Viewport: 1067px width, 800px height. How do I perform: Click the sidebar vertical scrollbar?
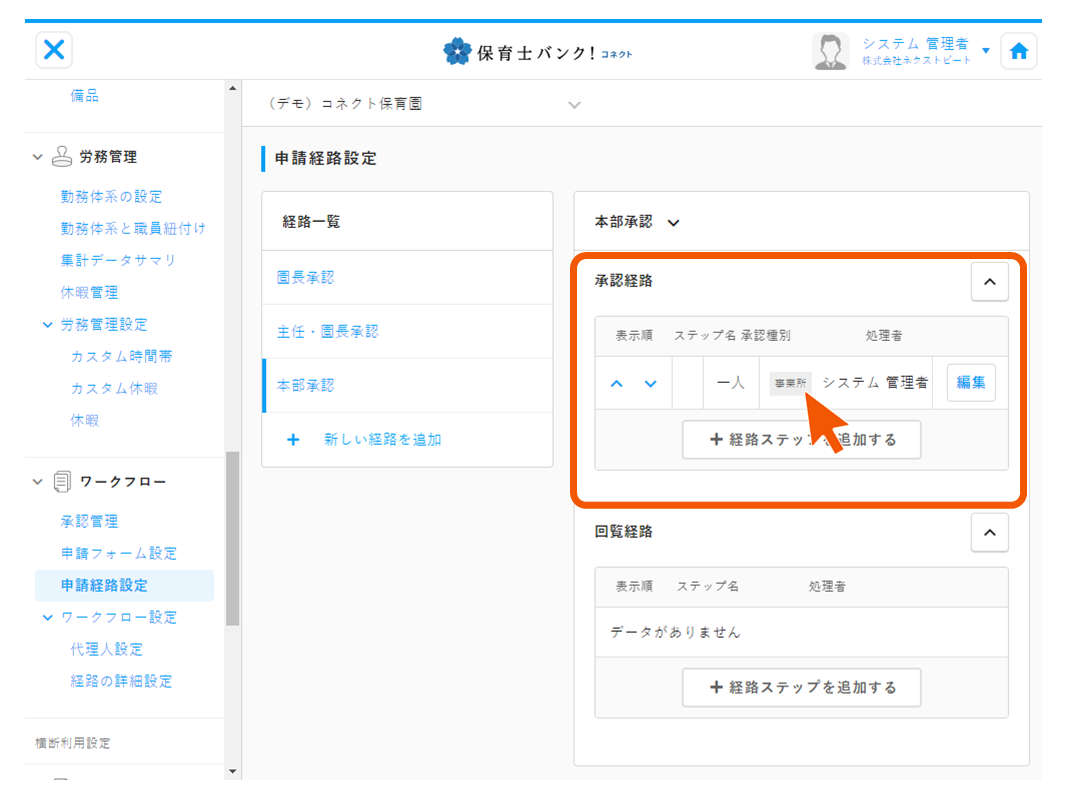click(233, 538)
